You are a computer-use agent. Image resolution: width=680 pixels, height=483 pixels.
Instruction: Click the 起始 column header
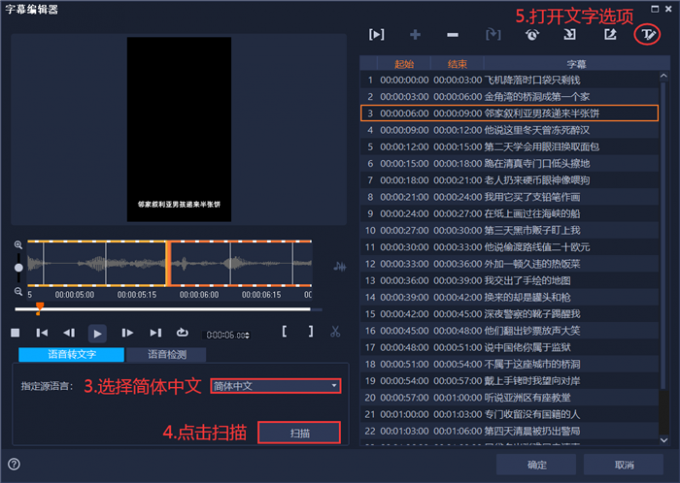[404, 64]
